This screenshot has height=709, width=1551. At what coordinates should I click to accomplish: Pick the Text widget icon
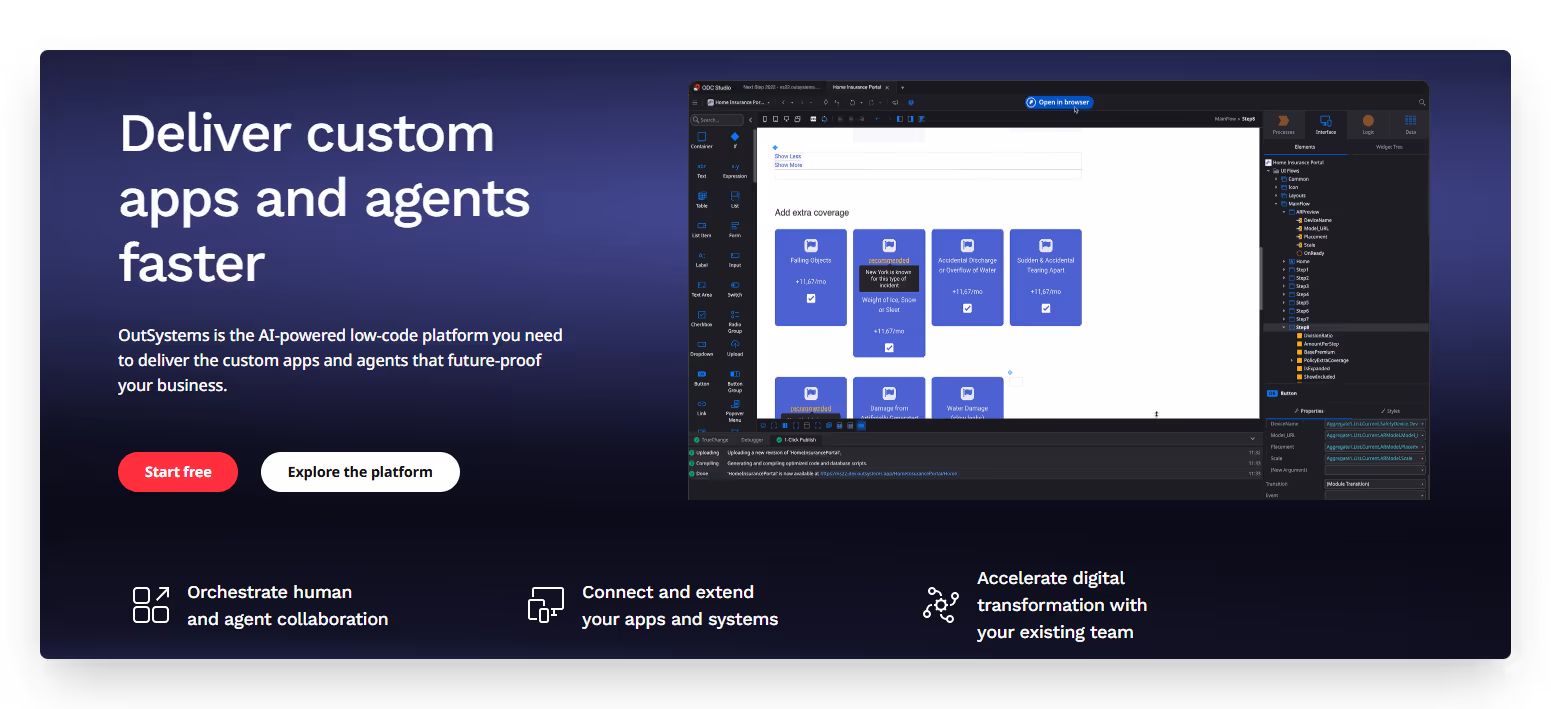pos(701,166)
